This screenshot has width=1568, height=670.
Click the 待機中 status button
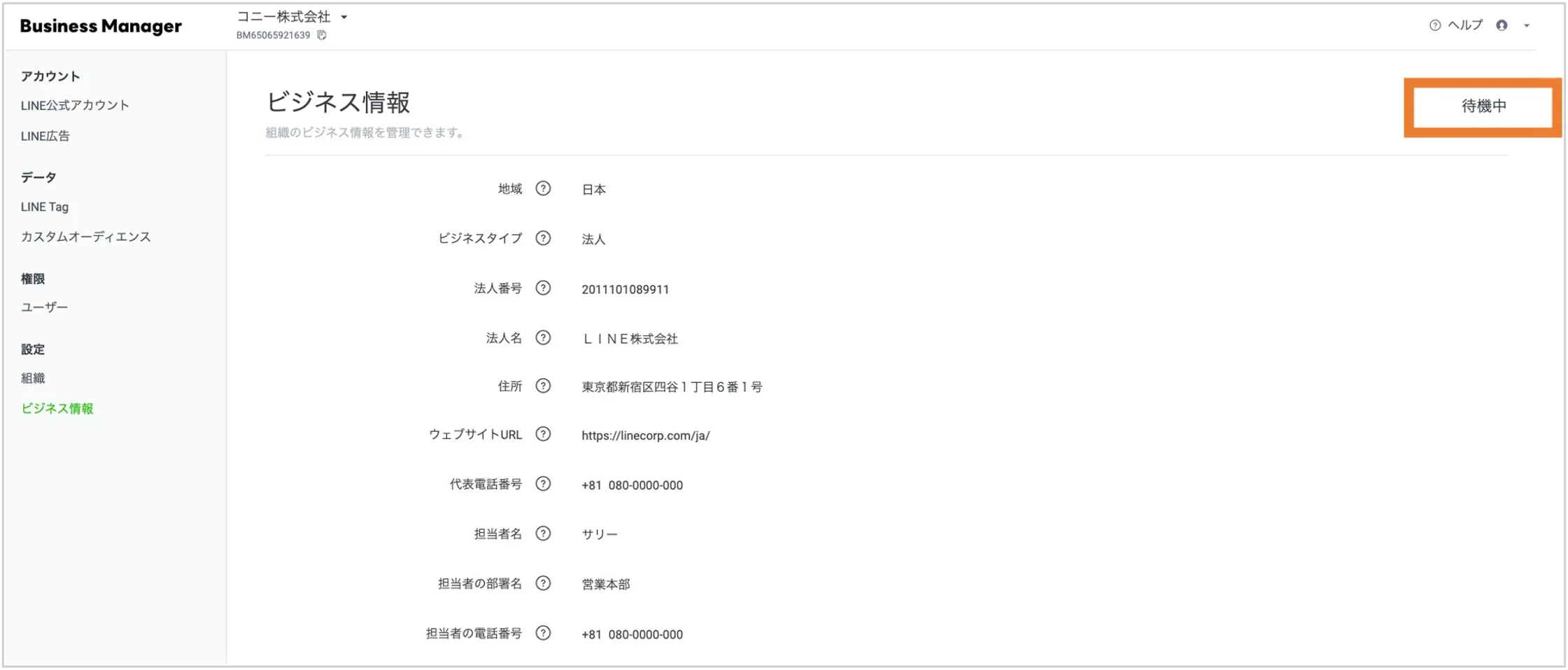pyautogui.click(x=1483, y=106)
